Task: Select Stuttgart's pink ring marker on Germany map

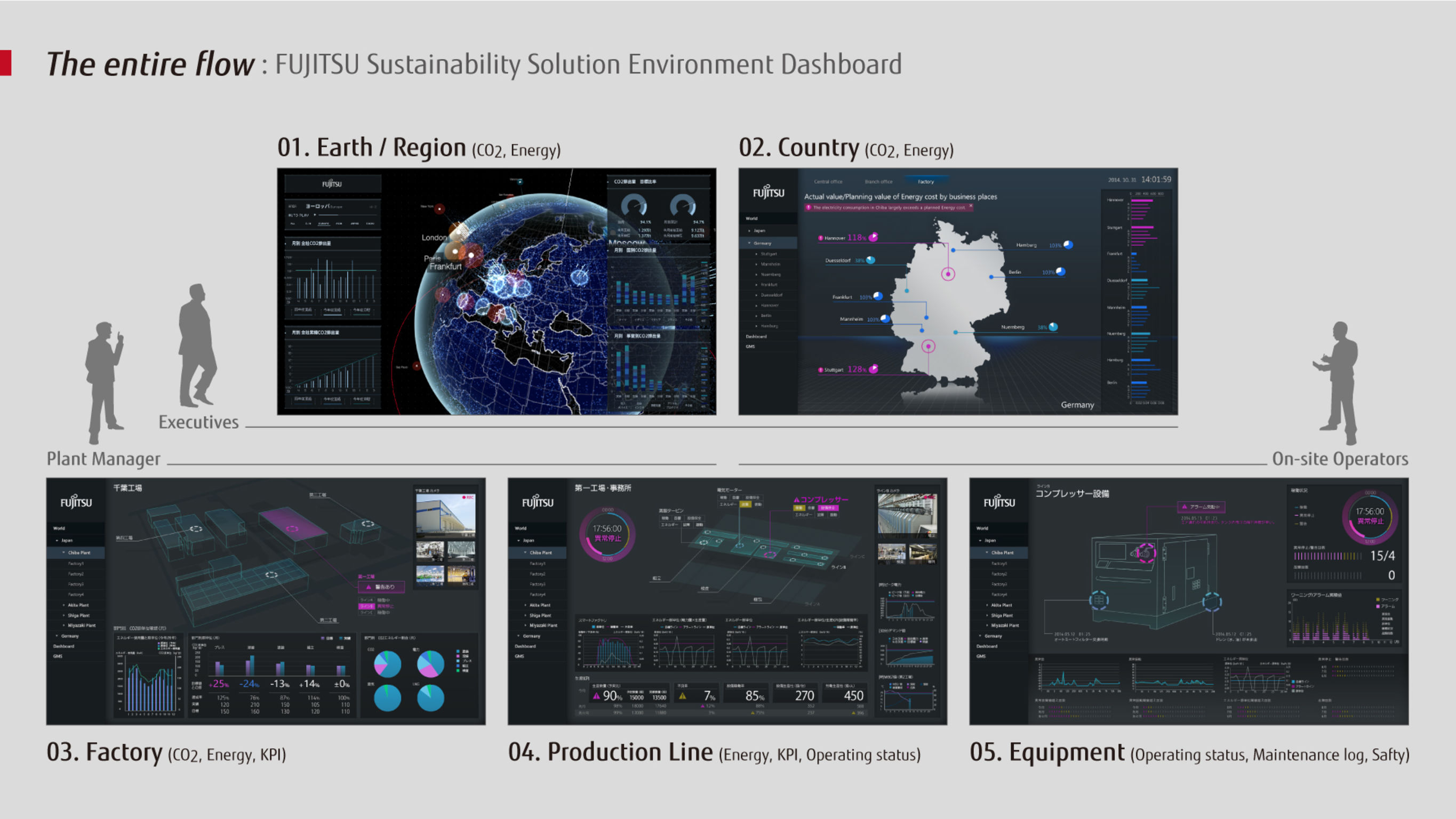Action: point(928,346)
